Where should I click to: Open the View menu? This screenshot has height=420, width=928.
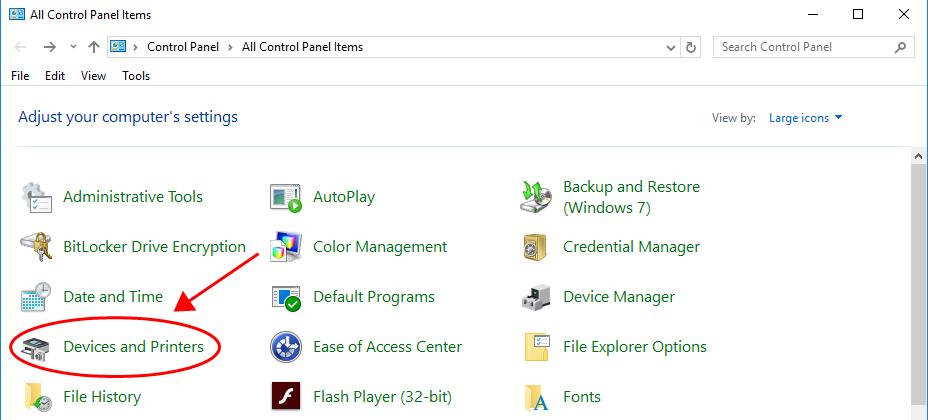[x=94, y=76]
